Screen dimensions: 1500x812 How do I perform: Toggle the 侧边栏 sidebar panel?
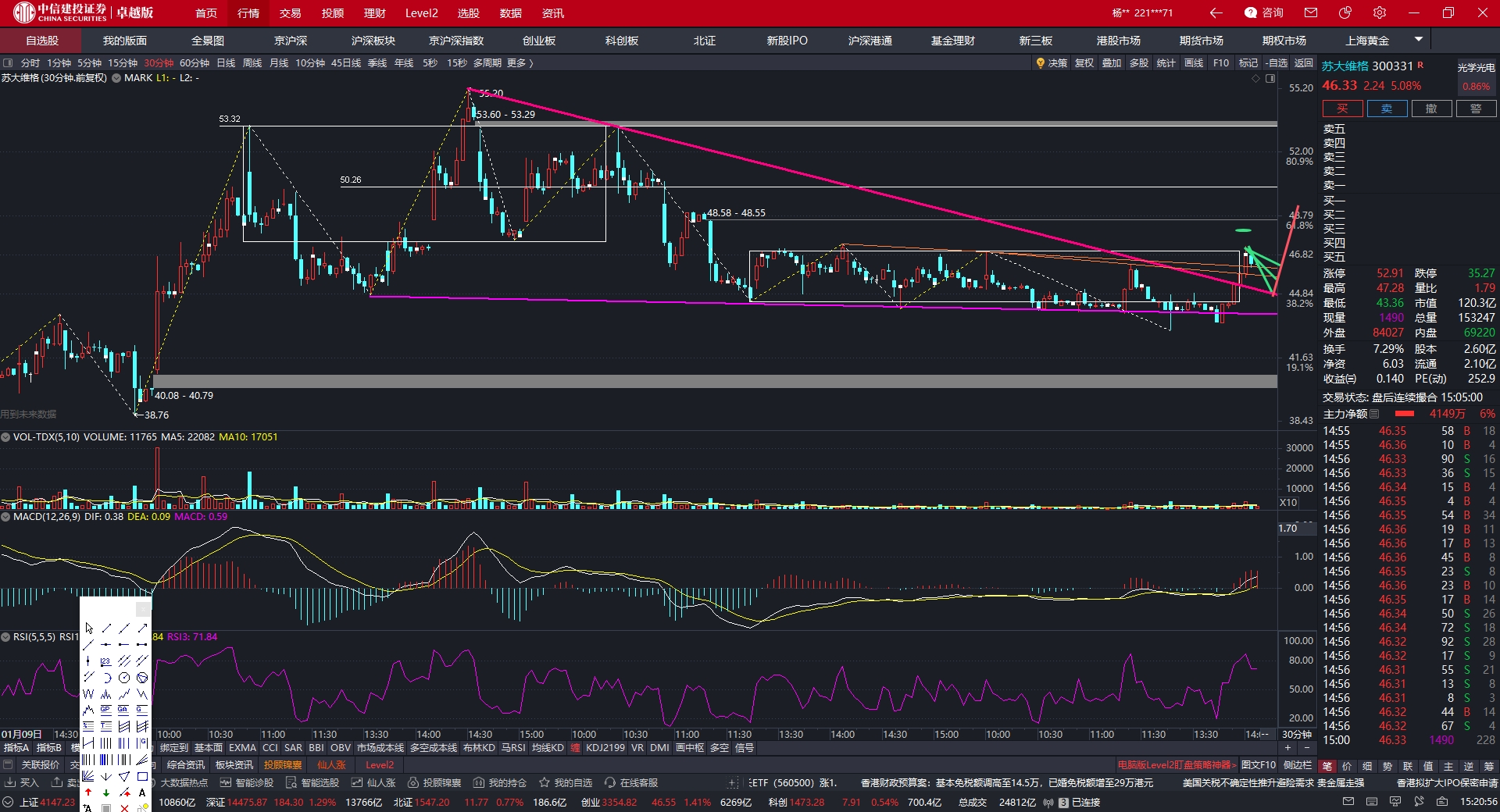[1298, 765]
